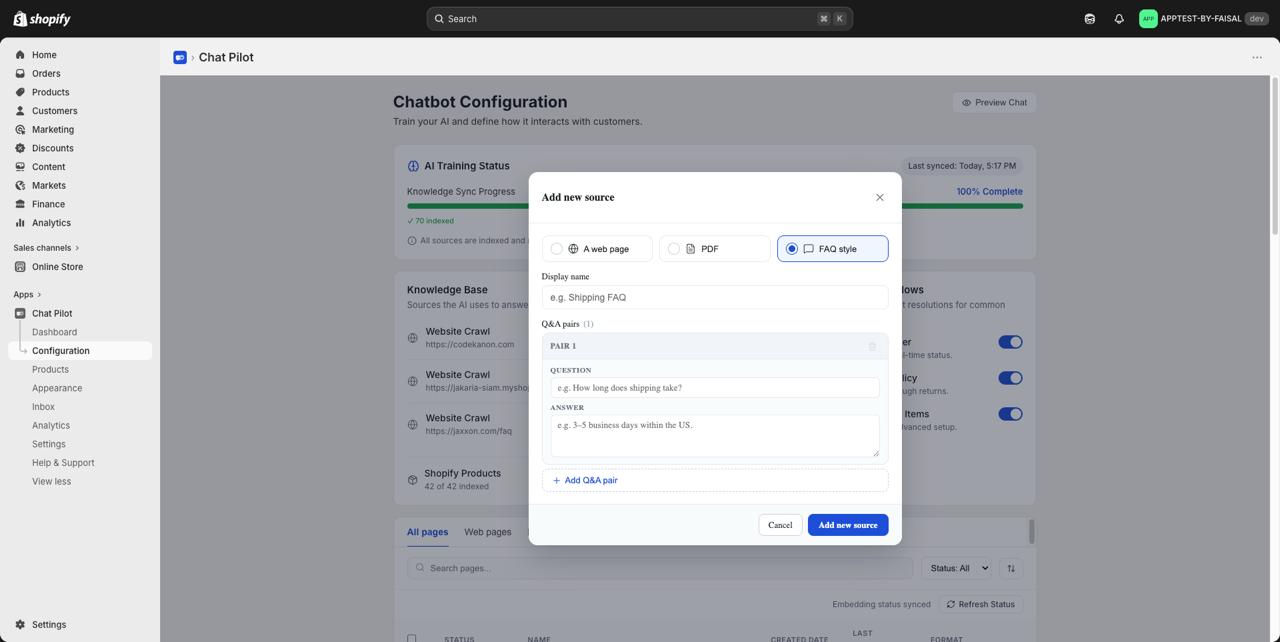Expand the Sales channels section
Screen dimensions: 1280x642
point(46,248)
